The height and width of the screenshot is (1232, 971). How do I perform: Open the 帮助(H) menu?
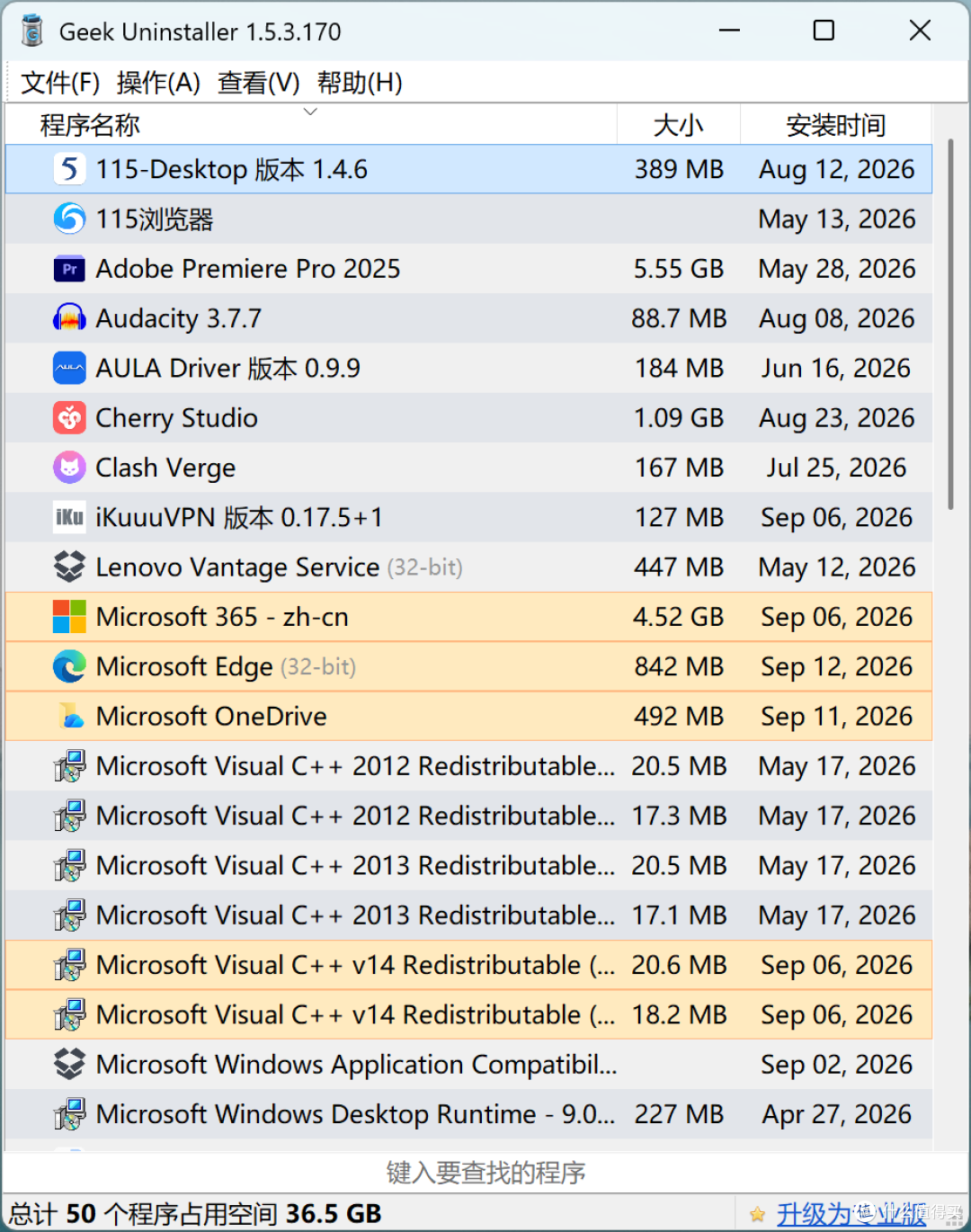[x=360, y=83]
